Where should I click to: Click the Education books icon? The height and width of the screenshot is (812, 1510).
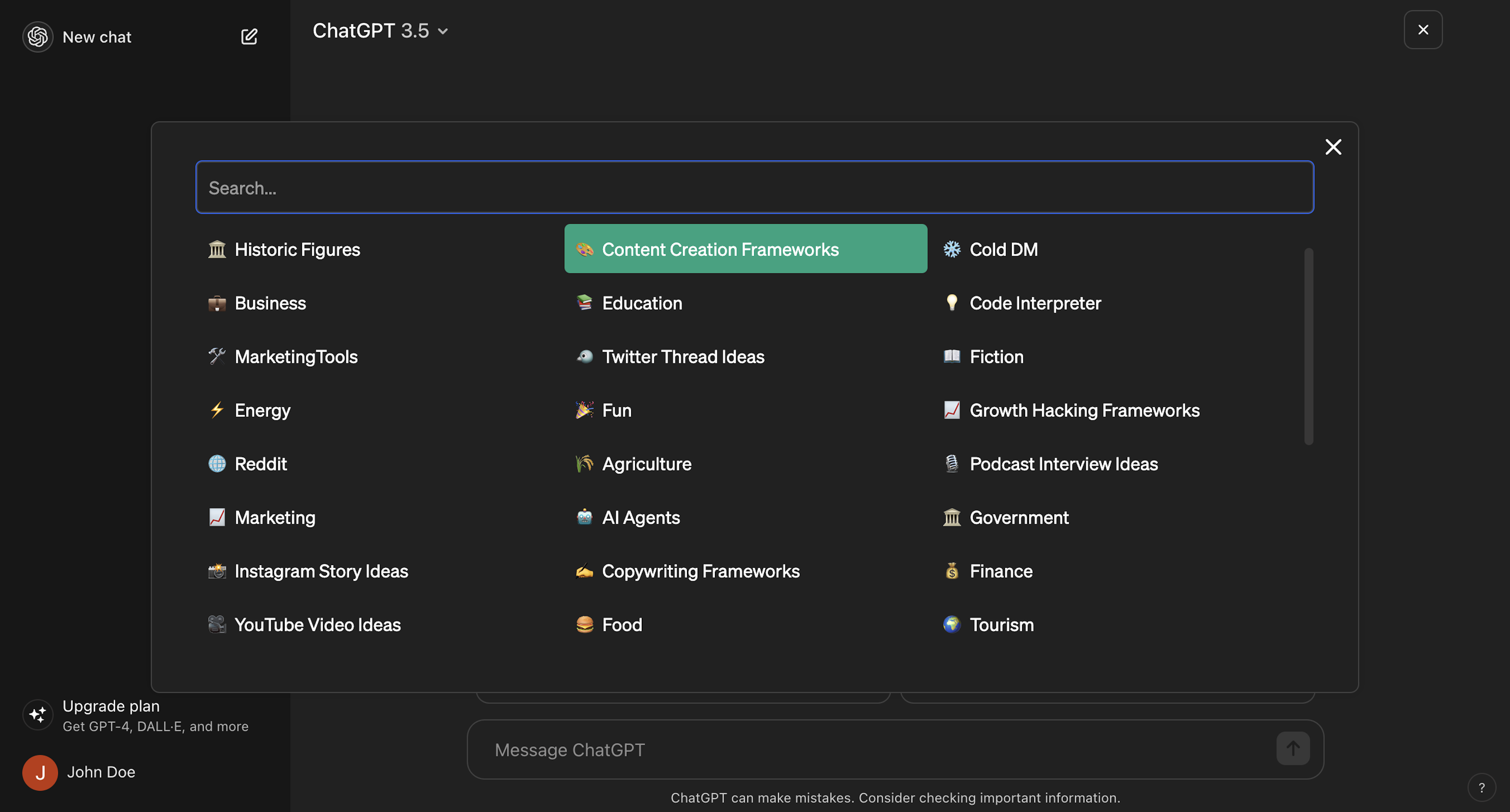(584, 303)
